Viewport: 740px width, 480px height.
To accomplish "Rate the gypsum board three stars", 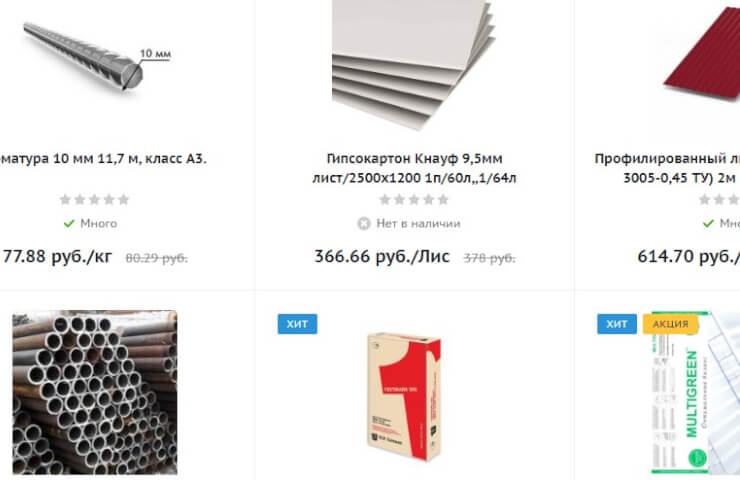I will [x=414, y=200].
